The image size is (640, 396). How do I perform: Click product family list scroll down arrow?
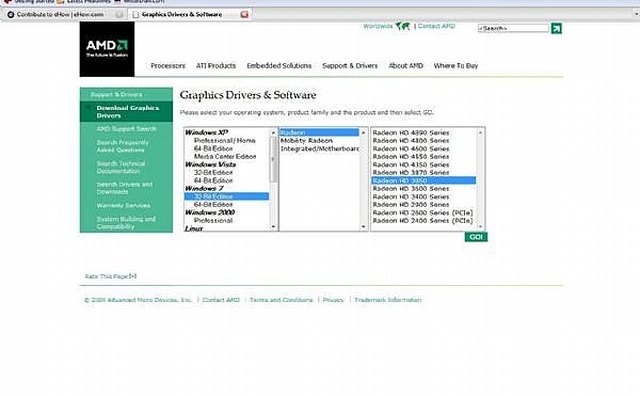pos(363,227)
